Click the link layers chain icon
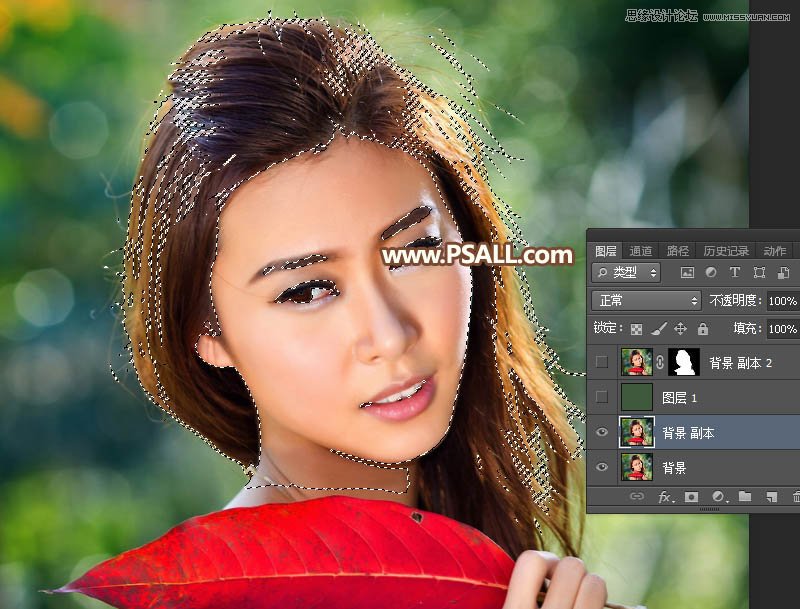Image resolution: width=800 pixels, height=609 pixels. [x=637, y=496]
